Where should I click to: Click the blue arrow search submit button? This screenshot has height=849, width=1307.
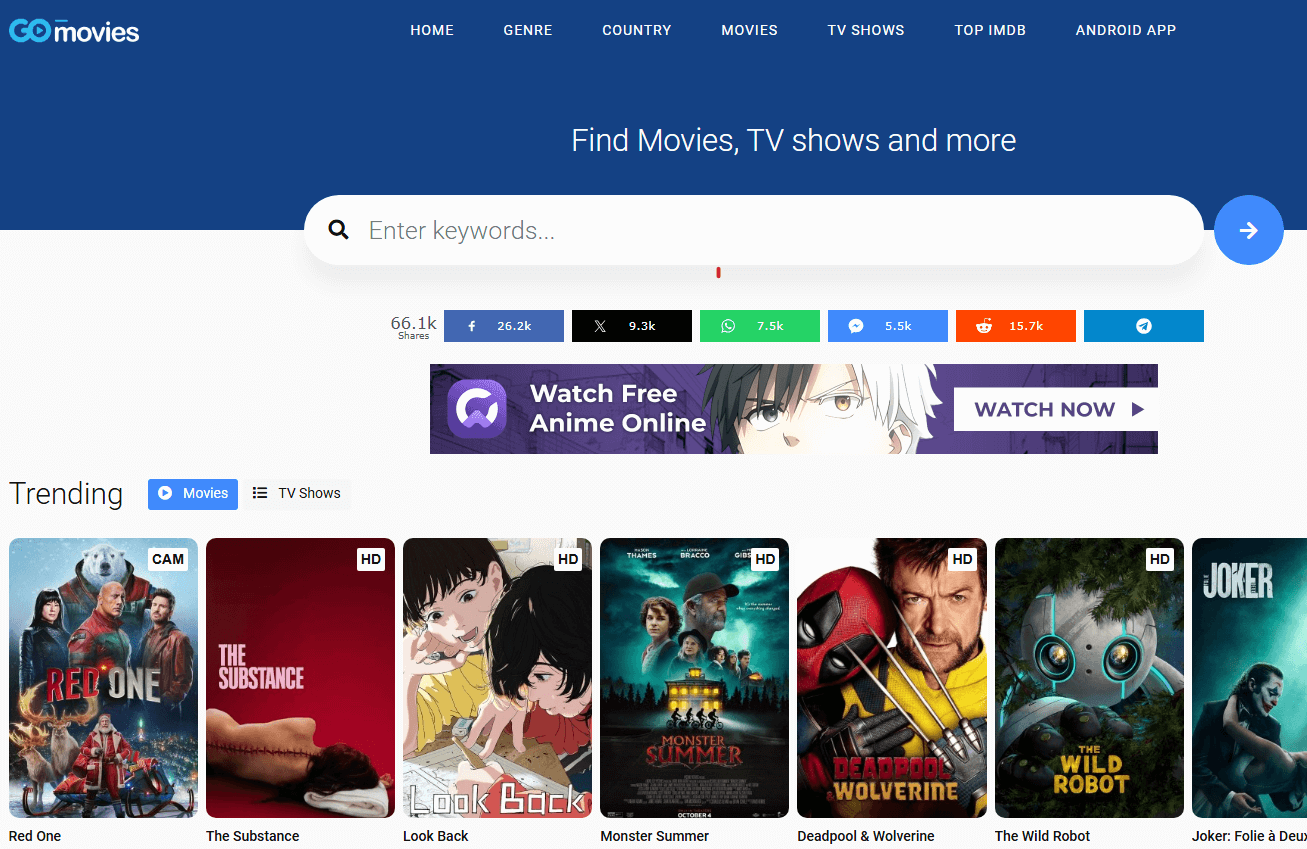[x=1248, y=230]
